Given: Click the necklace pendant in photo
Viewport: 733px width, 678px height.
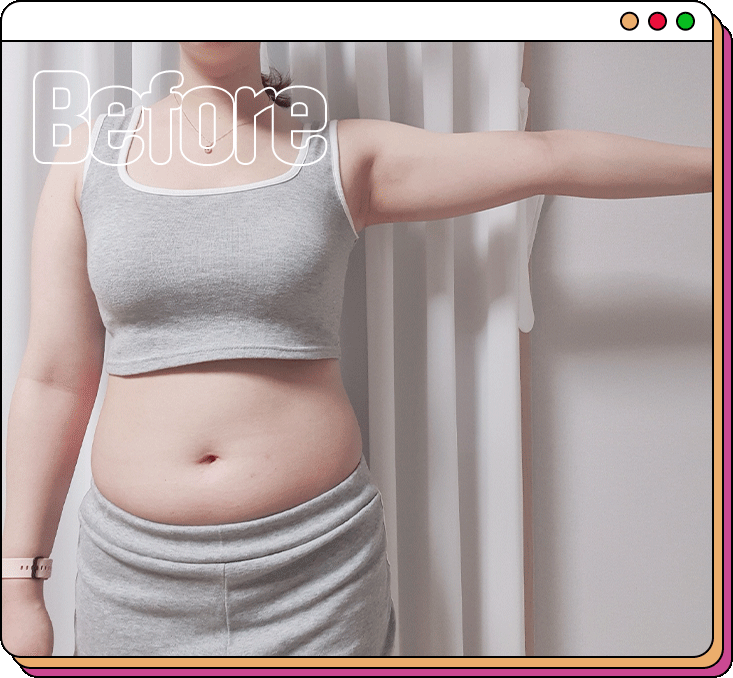Looking at the screenshot, I should click(208, 148).
